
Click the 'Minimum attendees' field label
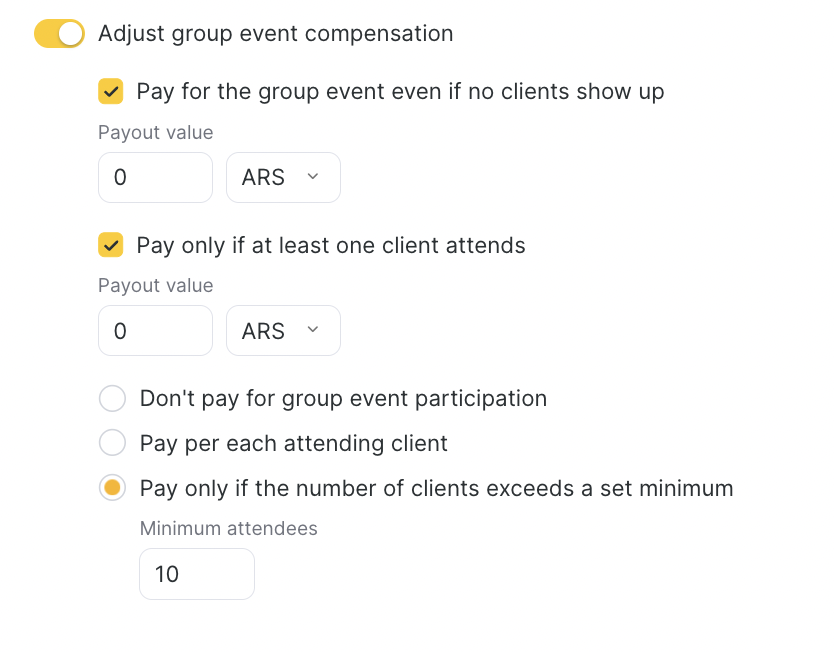coord(228,528)
